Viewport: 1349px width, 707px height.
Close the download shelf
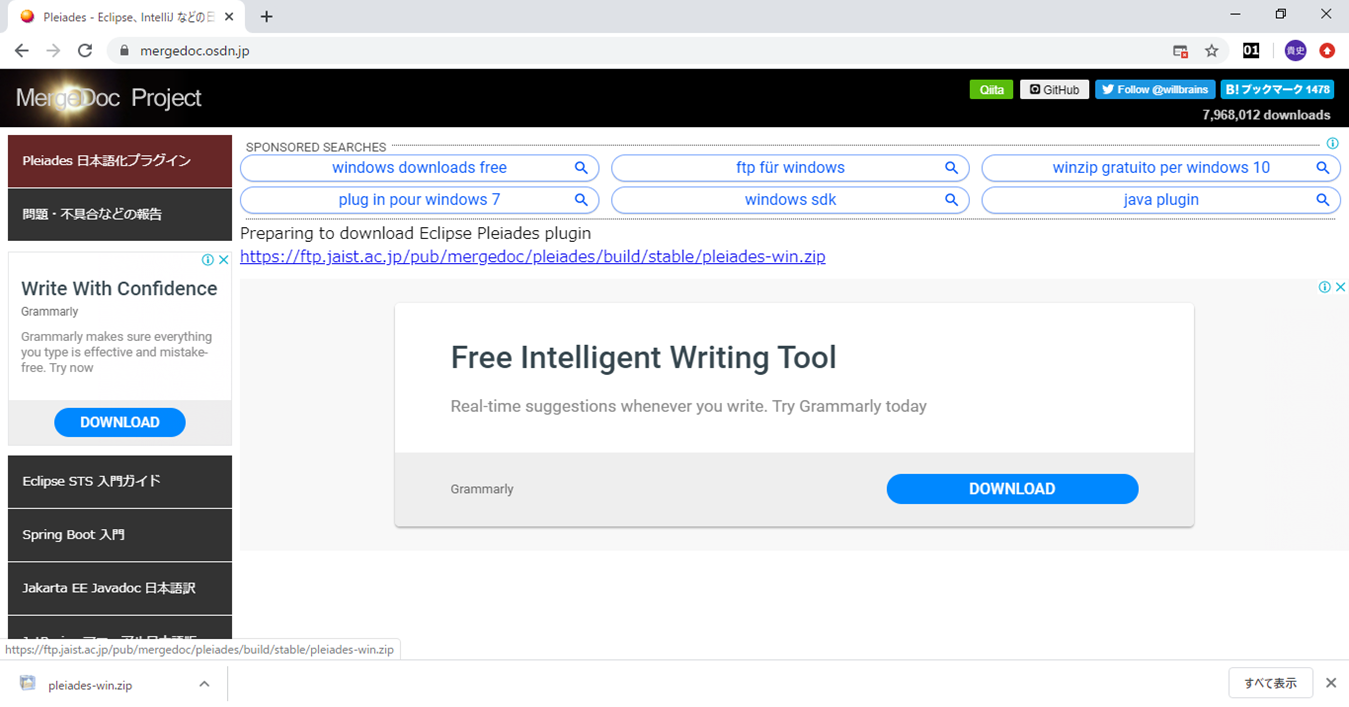(x=1331, y=683)
